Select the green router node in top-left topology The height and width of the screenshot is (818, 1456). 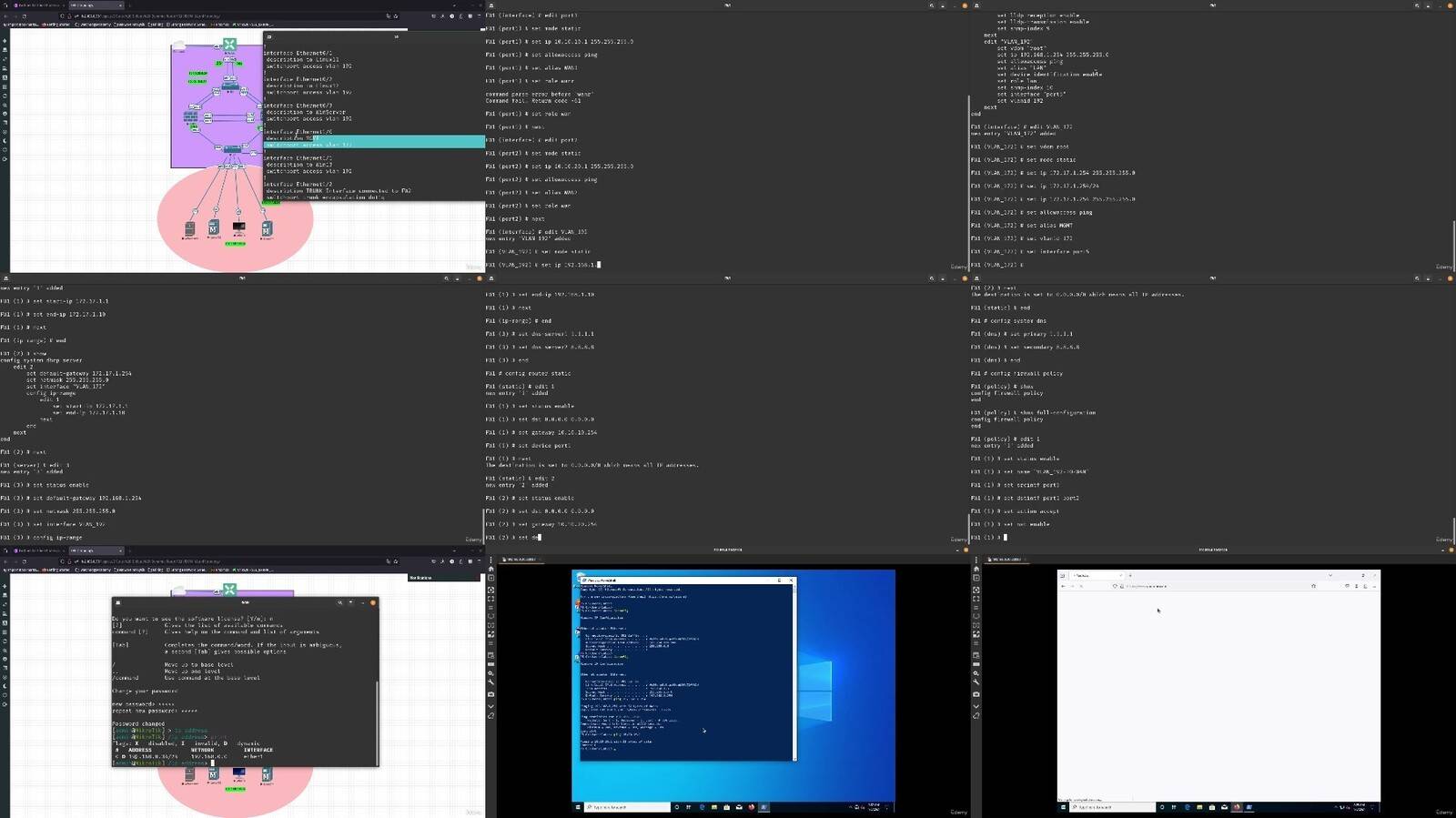pyautogui.click(x=229, y=44)
